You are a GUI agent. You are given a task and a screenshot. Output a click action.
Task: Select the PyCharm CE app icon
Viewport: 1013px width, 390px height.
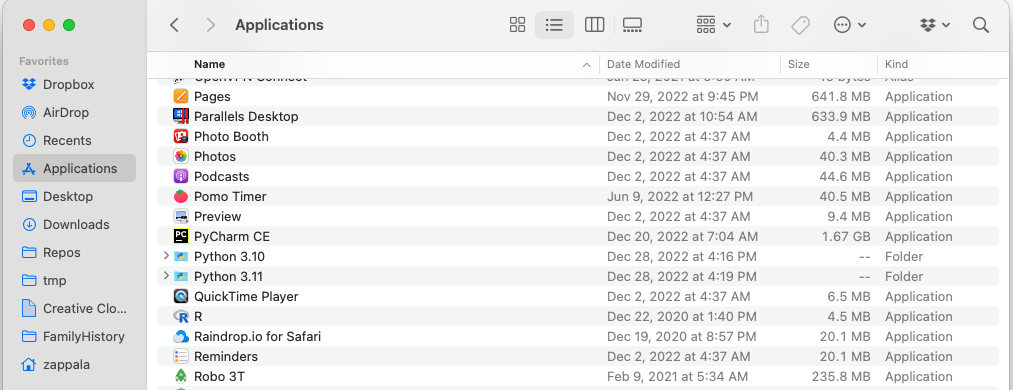(x=181, y=236)
